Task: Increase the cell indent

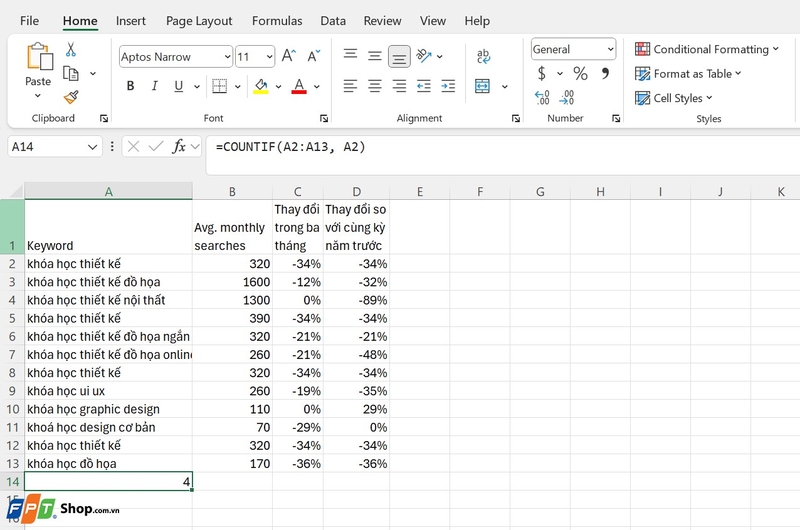Action: click(x=448, y=86)
